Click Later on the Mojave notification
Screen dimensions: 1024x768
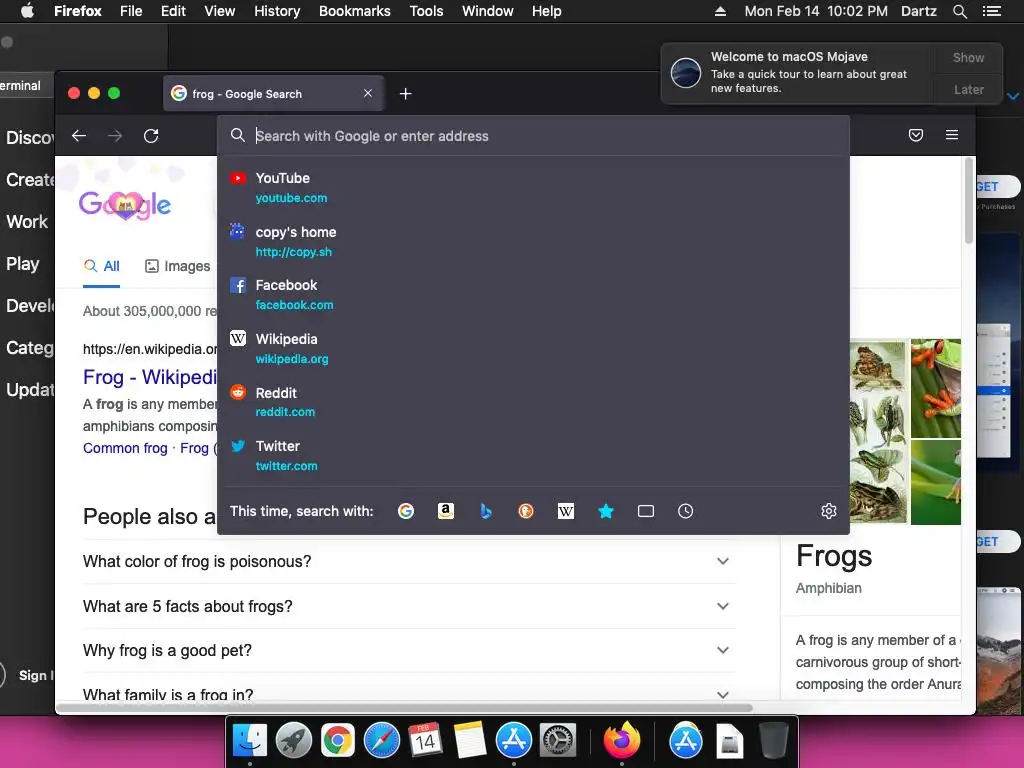(968, 89)
